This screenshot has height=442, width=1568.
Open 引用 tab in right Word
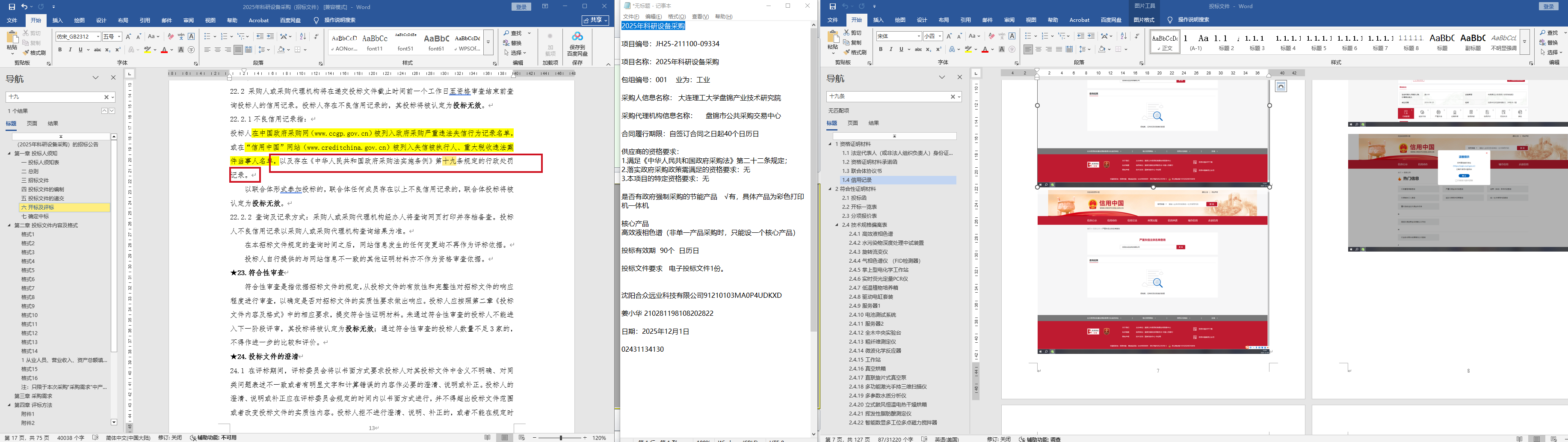(x=965, y=20)
